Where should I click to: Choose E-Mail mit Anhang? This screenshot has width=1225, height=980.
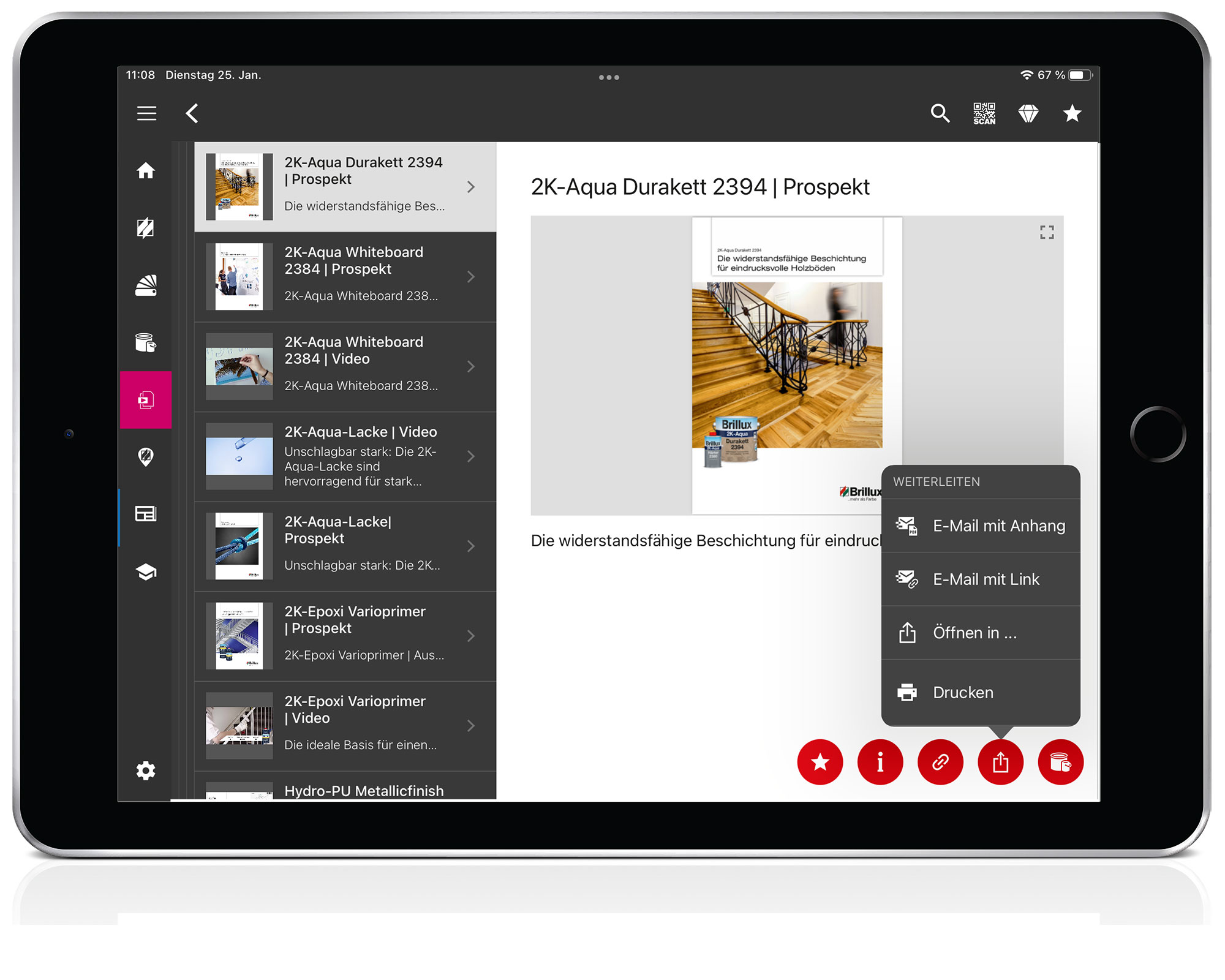coord(981,526)
